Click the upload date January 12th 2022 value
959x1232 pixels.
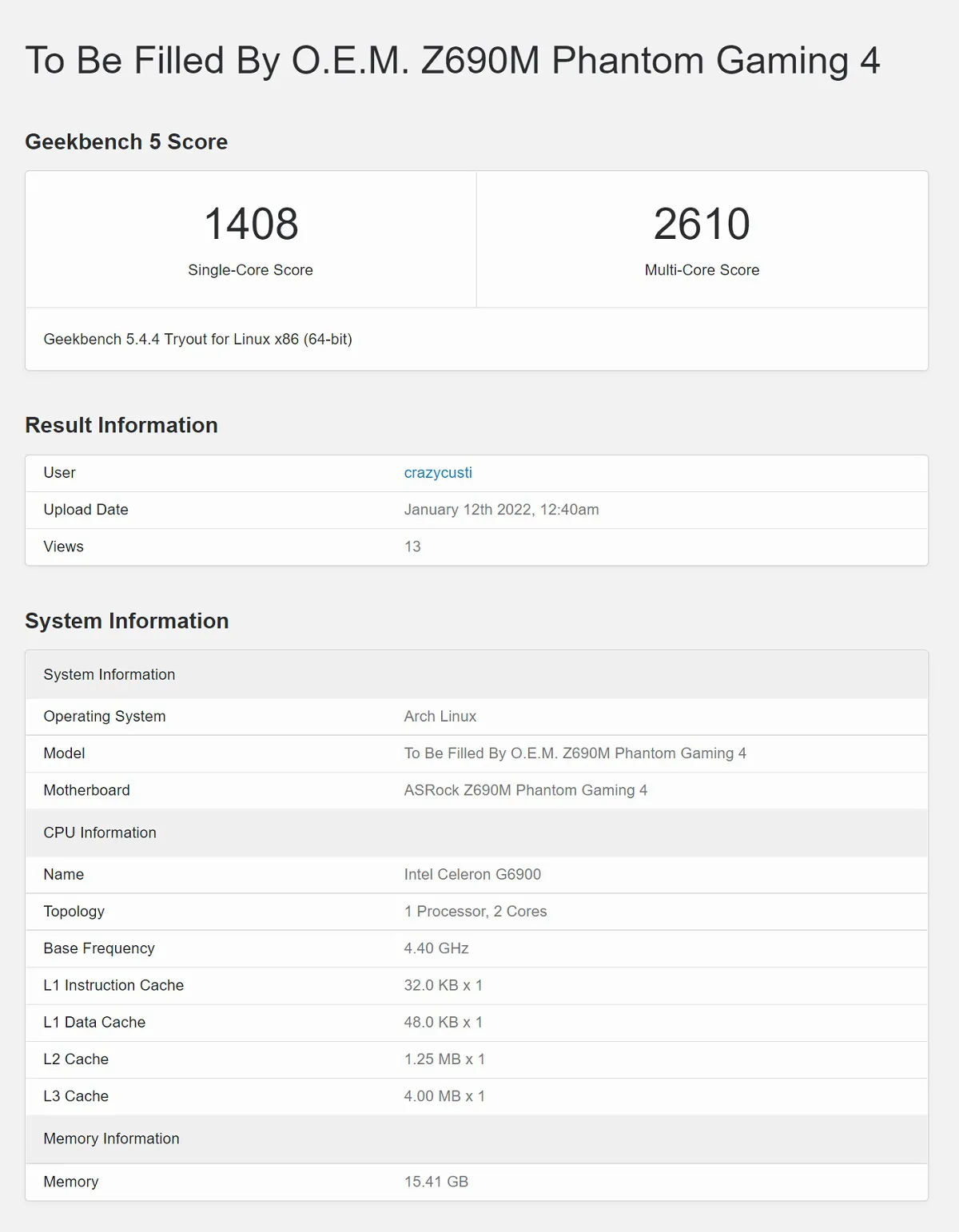pos(501,510)
